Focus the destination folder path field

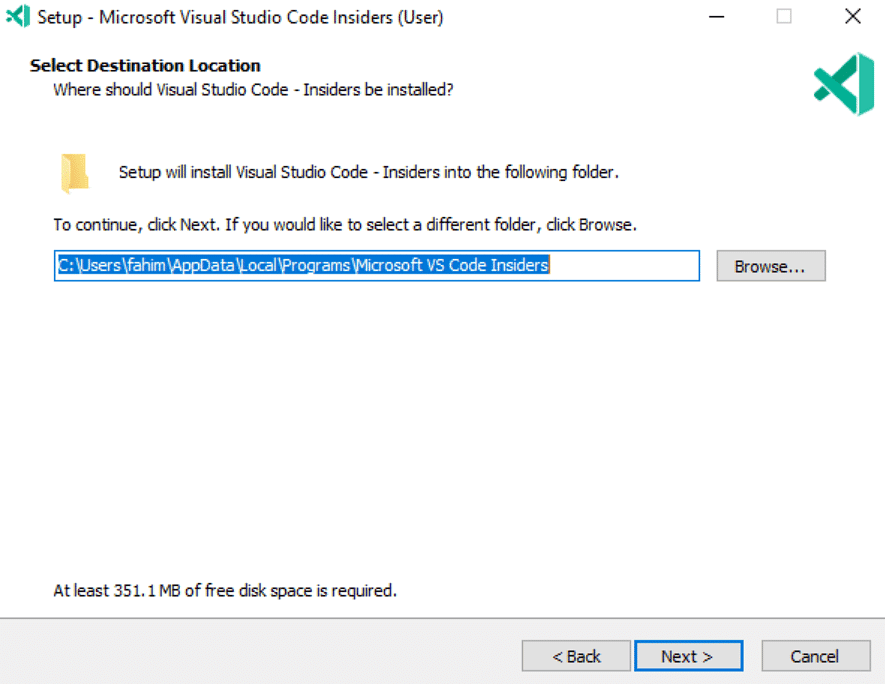376,266
